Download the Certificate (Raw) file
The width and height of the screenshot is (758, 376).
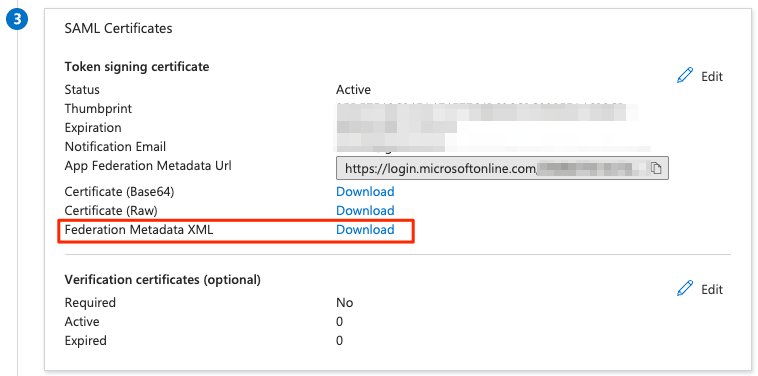(x=365, y=210)
